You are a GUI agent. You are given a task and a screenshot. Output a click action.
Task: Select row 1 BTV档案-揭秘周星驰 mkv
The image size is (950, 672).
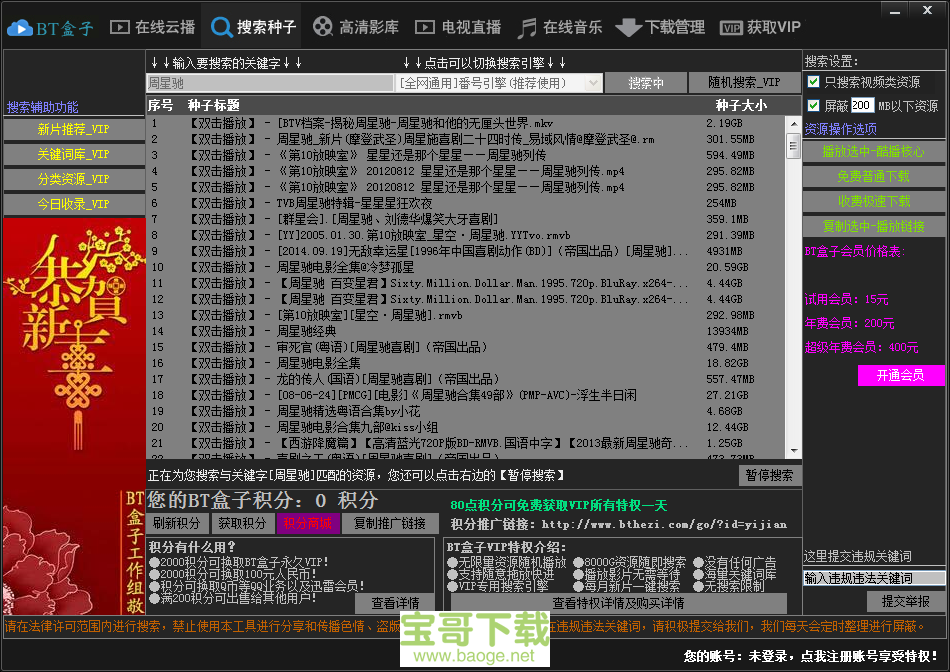click(466, 123)
